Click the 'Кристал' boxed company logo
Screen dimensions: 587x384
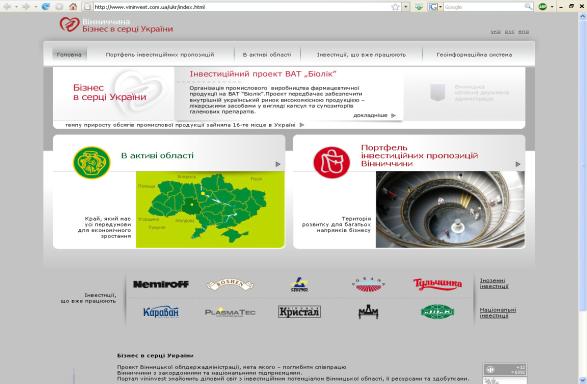tap(299, 312)
